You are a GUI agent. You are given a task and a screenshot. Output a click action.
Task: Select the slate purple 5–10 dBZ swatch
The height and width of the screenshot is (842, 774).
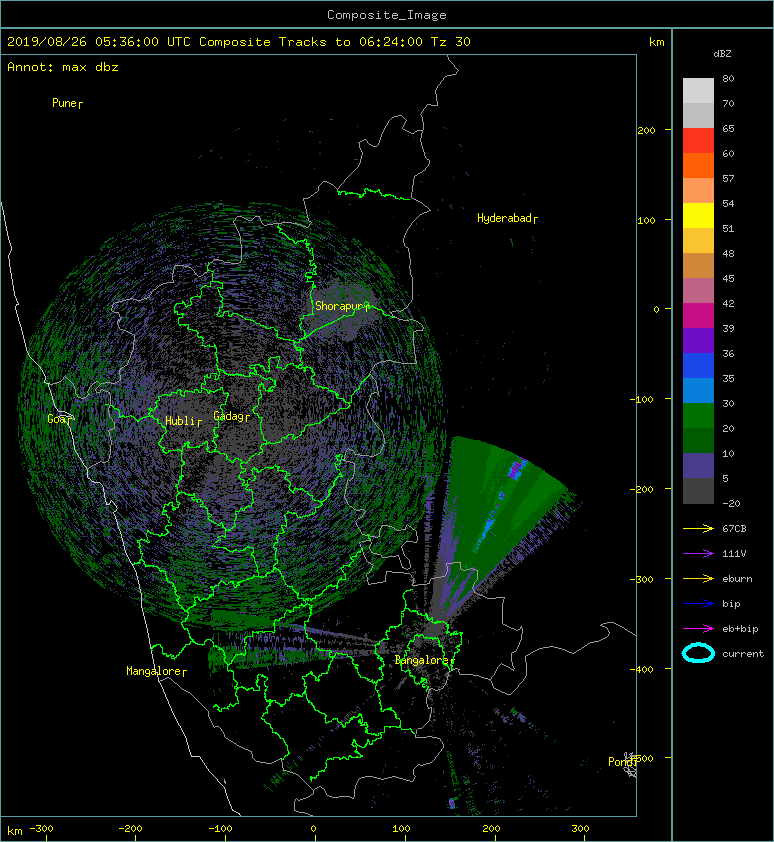pyautogui.click(x=698, y=466)
